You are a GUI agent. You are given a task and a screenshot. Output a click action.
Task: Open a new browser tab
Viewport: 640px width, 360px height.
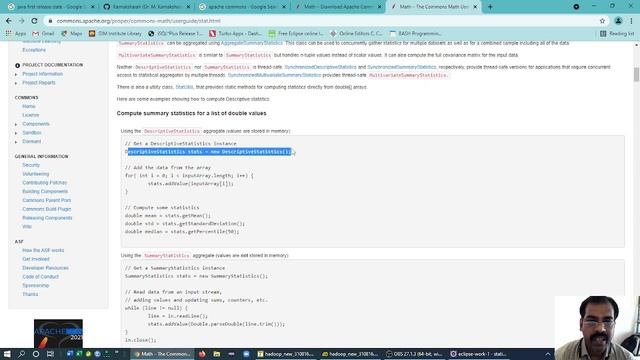(x=490, y=7)
